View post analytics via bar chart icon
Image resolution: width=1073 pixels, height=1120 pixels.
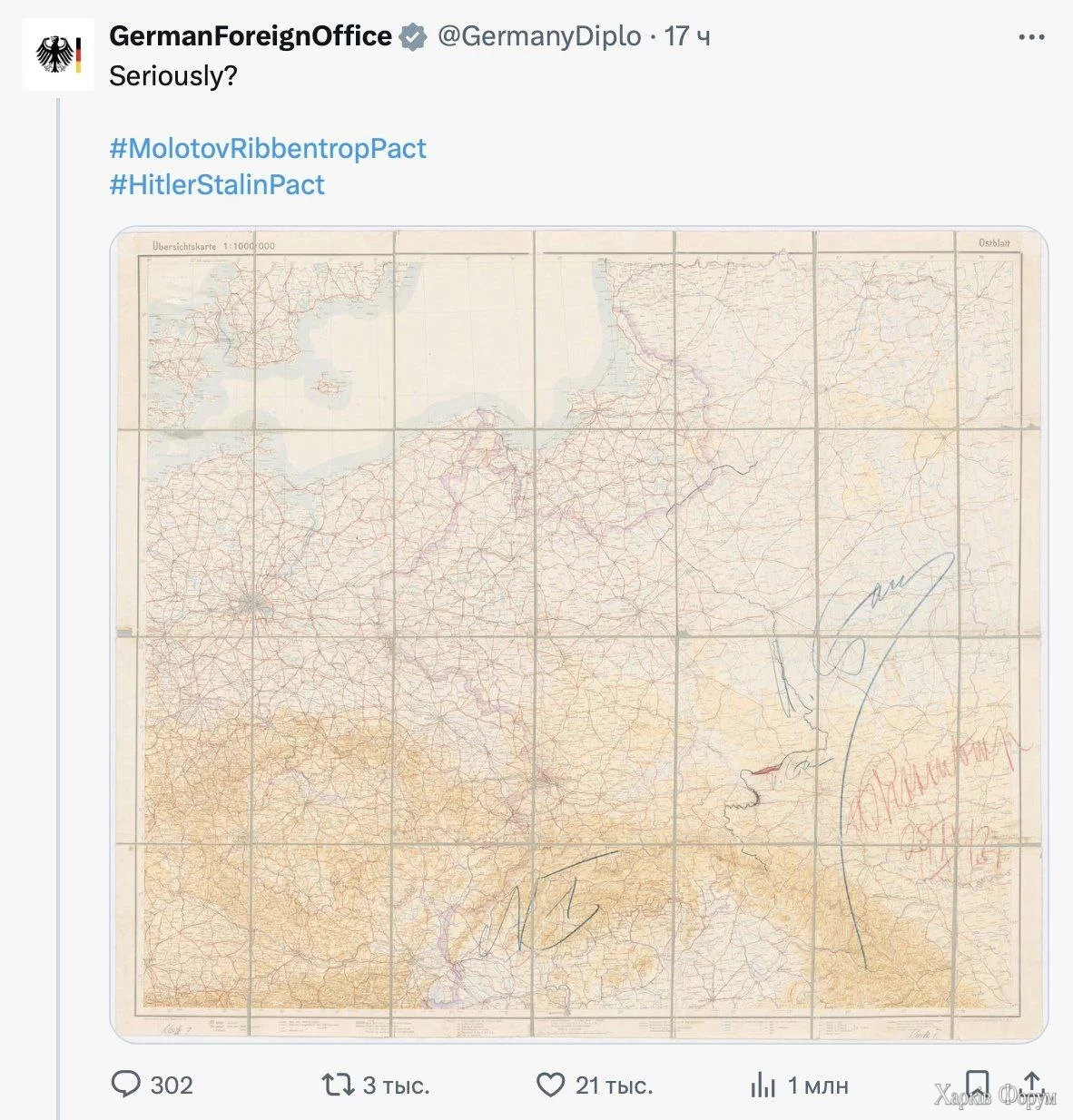[765, 1085]
